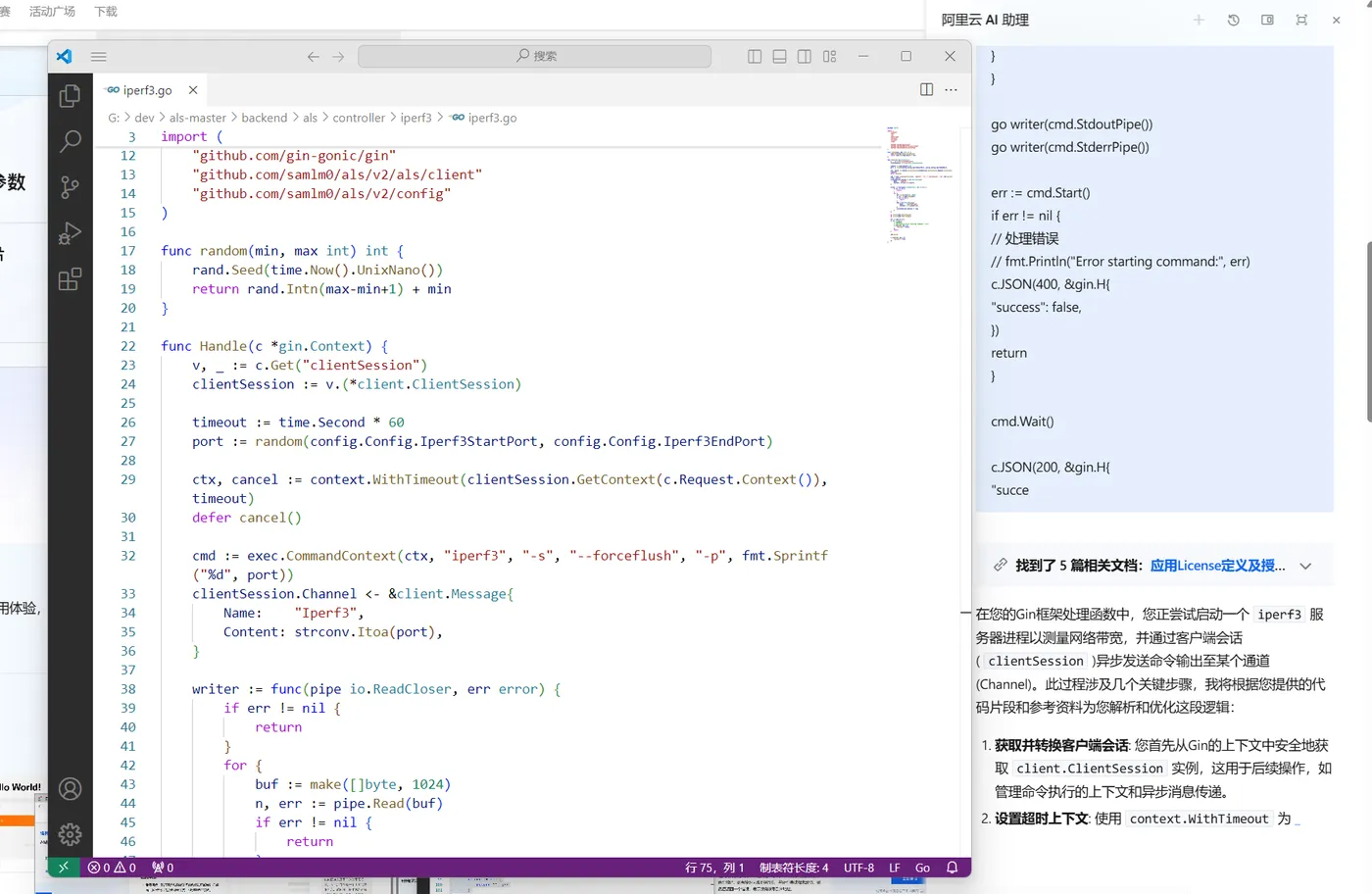Start a new chat with plus icon

click(1199, 20)
